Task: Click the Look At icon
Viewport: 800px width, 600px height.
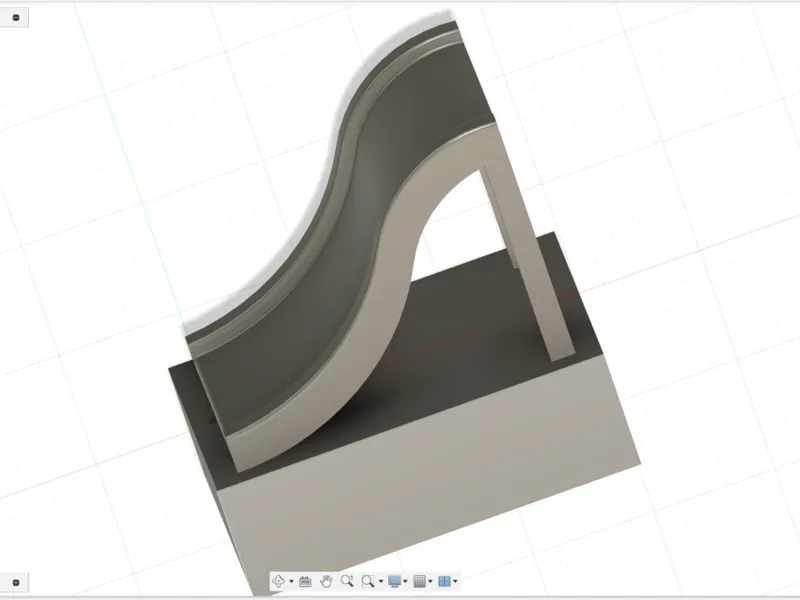Action: click(x=305, y=581)
